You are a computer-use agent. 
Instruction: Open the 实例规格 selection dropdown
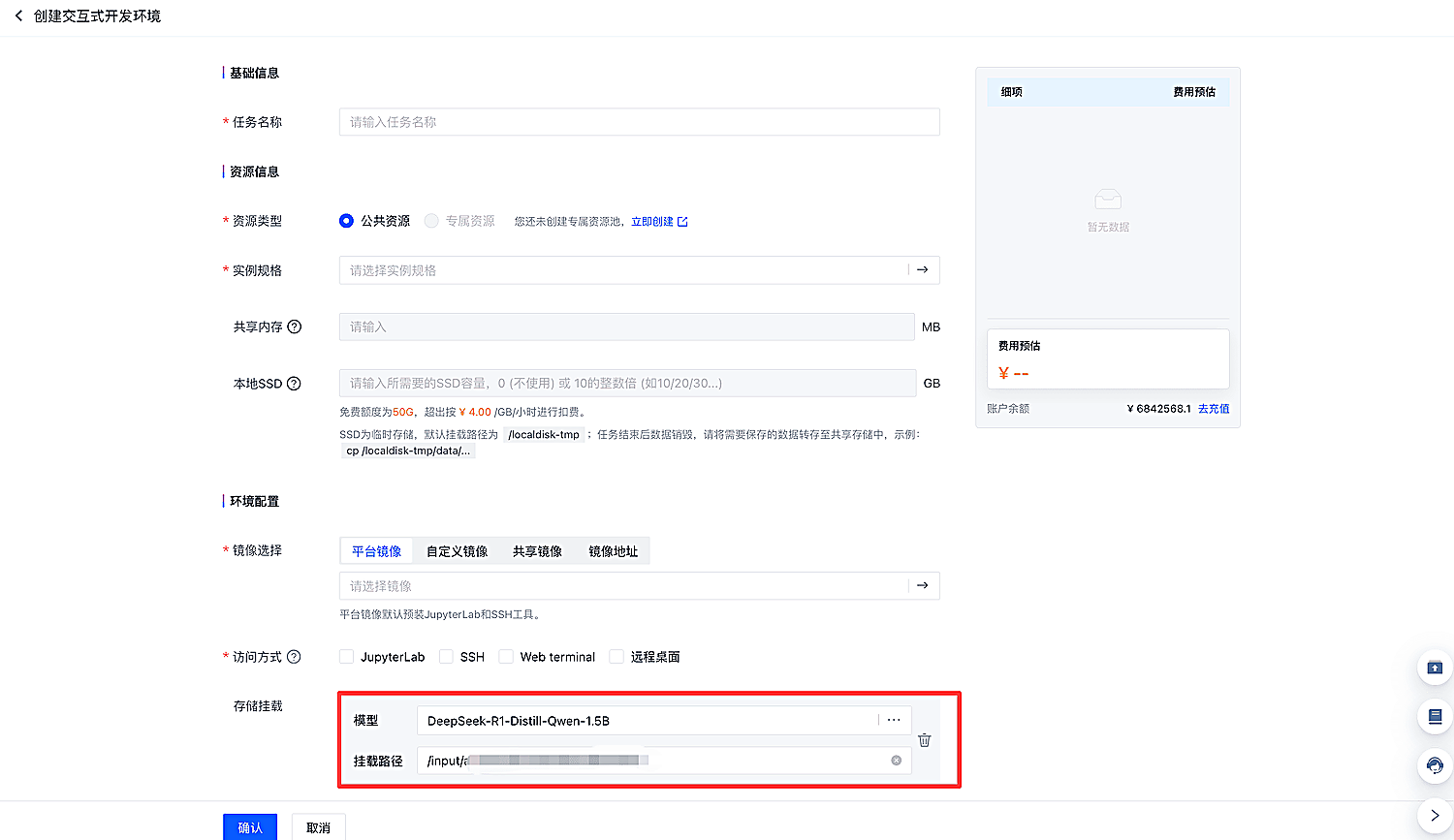click(640, 270)
